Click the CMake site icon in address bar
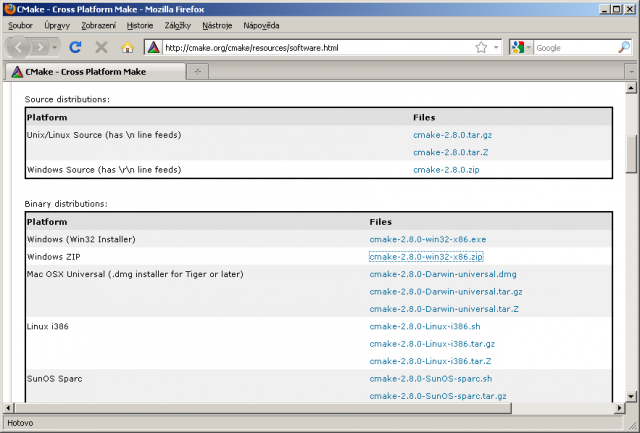This screenshot has height=433, width=640. point(153,47)
